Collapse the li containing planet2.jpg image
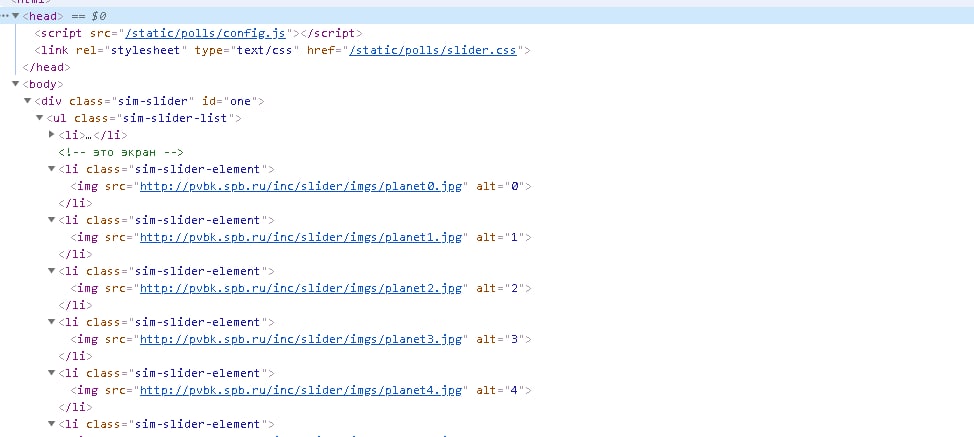This screenshot has width=974, height=437. tap(52, 270)
